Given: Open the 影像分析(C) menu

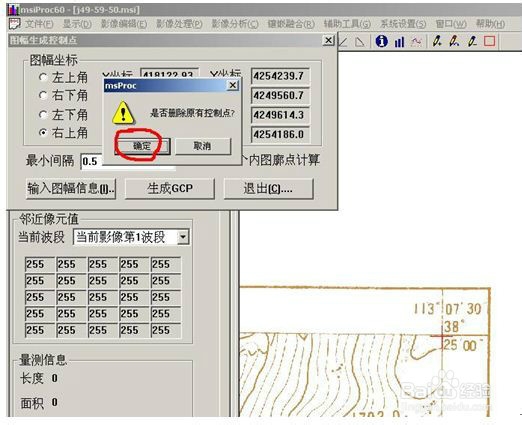Looking at the screenshot, I should point(235,24).
